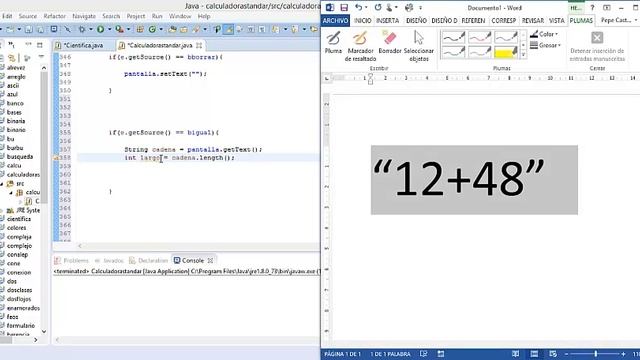The image size is (640, 360).
Task: Switch to Print Layout view
Action: tap(534, 354)
